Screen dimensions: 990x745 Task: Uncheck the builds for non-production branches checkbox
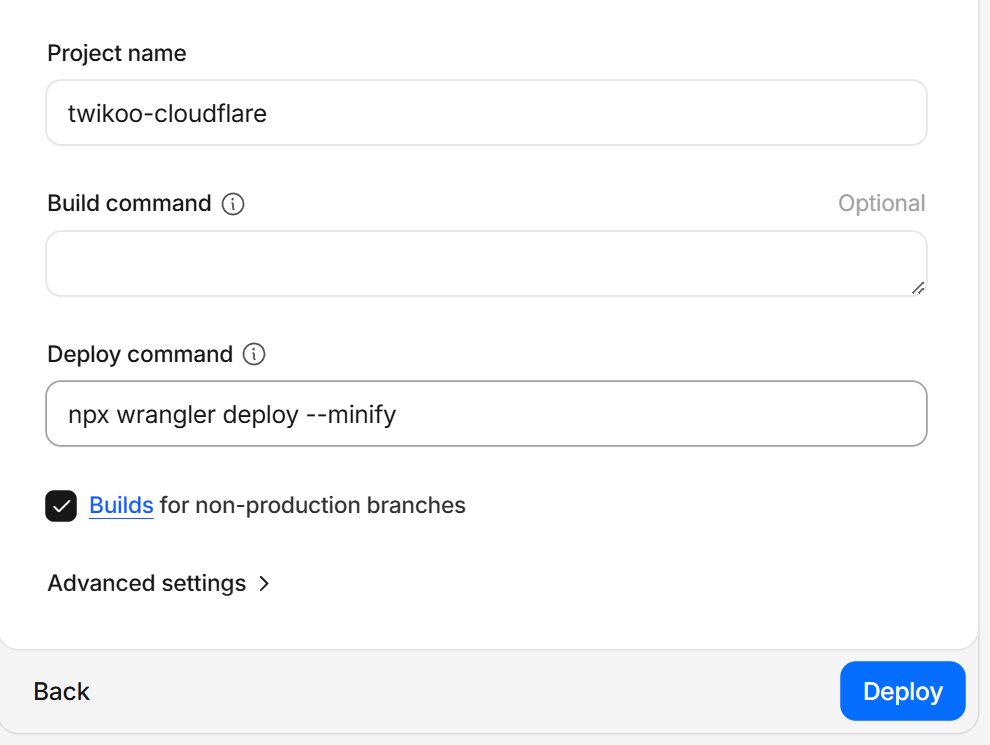coord(61,506)
